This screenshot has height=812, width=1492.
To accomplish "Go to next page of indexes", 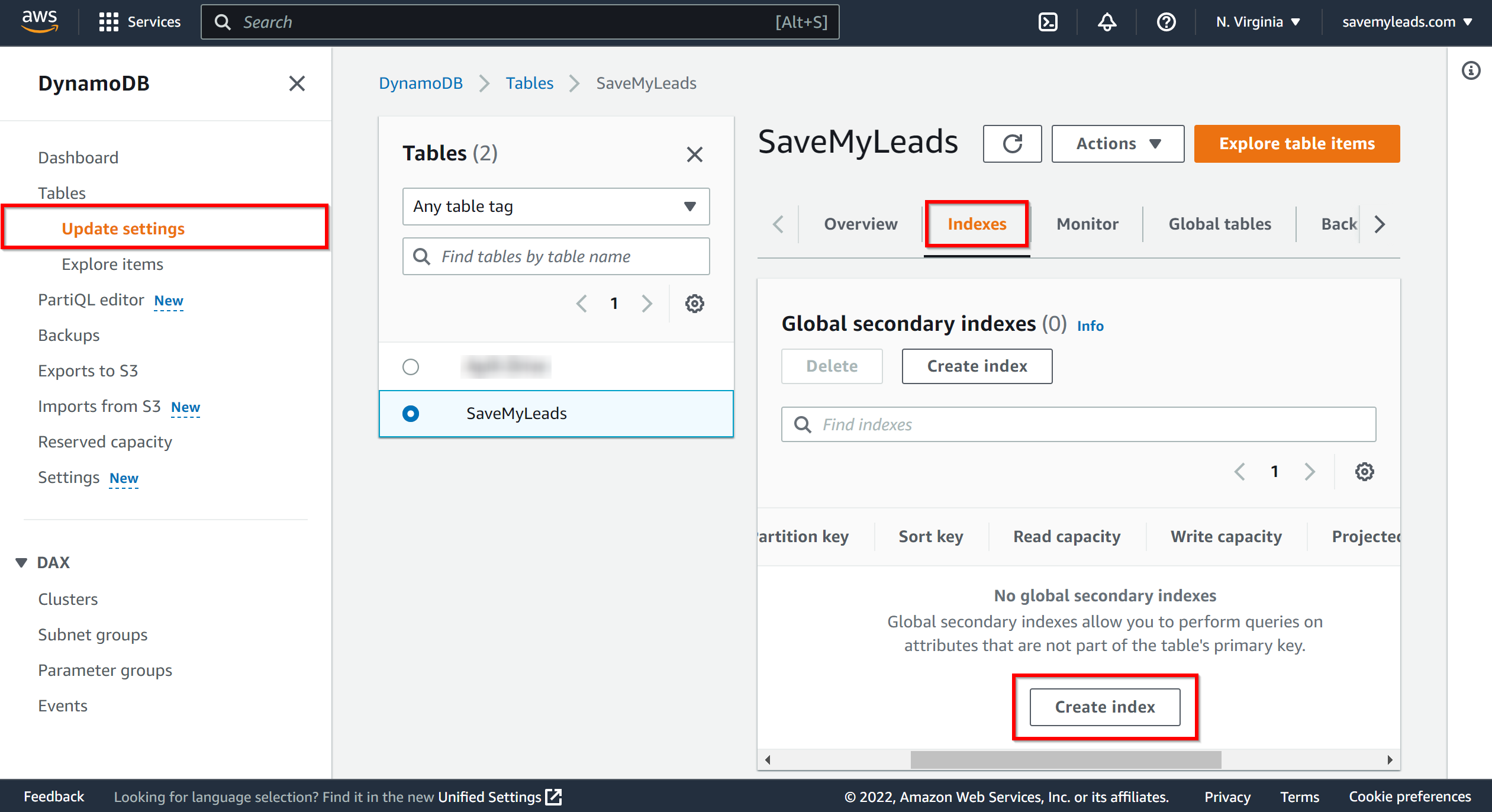I will click(1310, 472).
